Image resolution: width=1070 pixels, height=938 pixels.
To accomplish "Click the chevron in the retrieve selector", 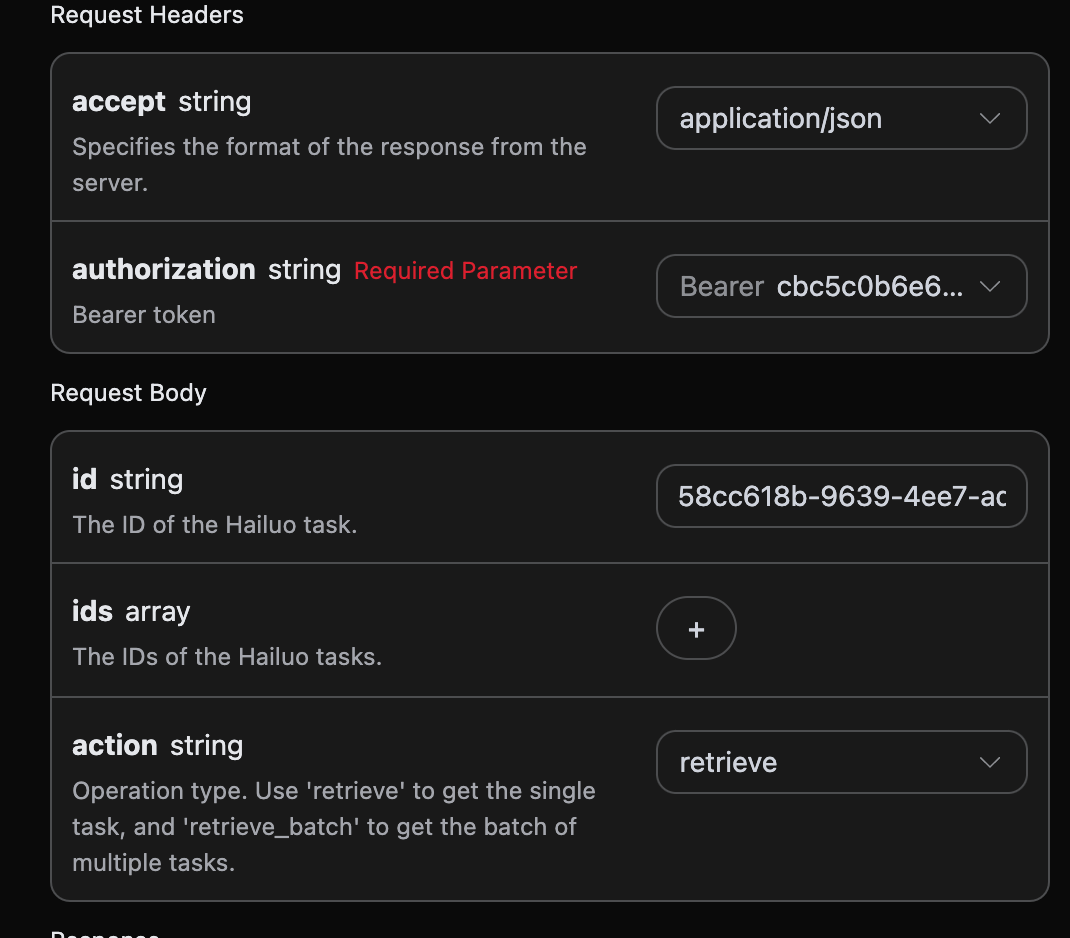I will click(990, 763).
